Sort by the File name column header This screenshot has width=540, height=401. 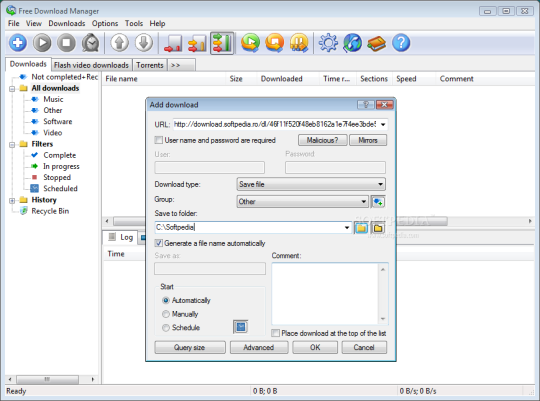click(x=164, y=79)
